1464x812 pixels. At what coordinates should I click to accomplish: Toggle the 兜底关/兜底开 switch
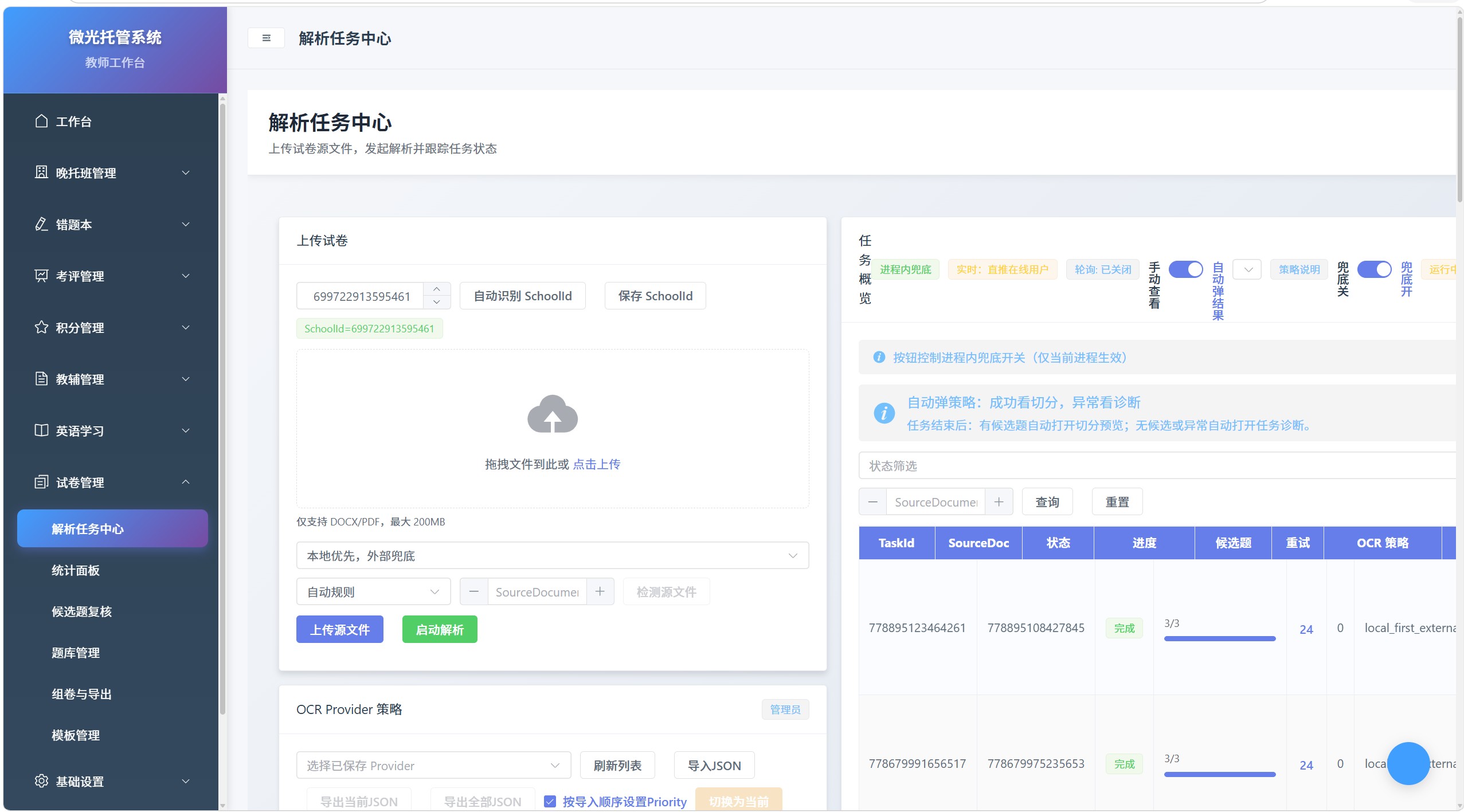pos(1375,269)
